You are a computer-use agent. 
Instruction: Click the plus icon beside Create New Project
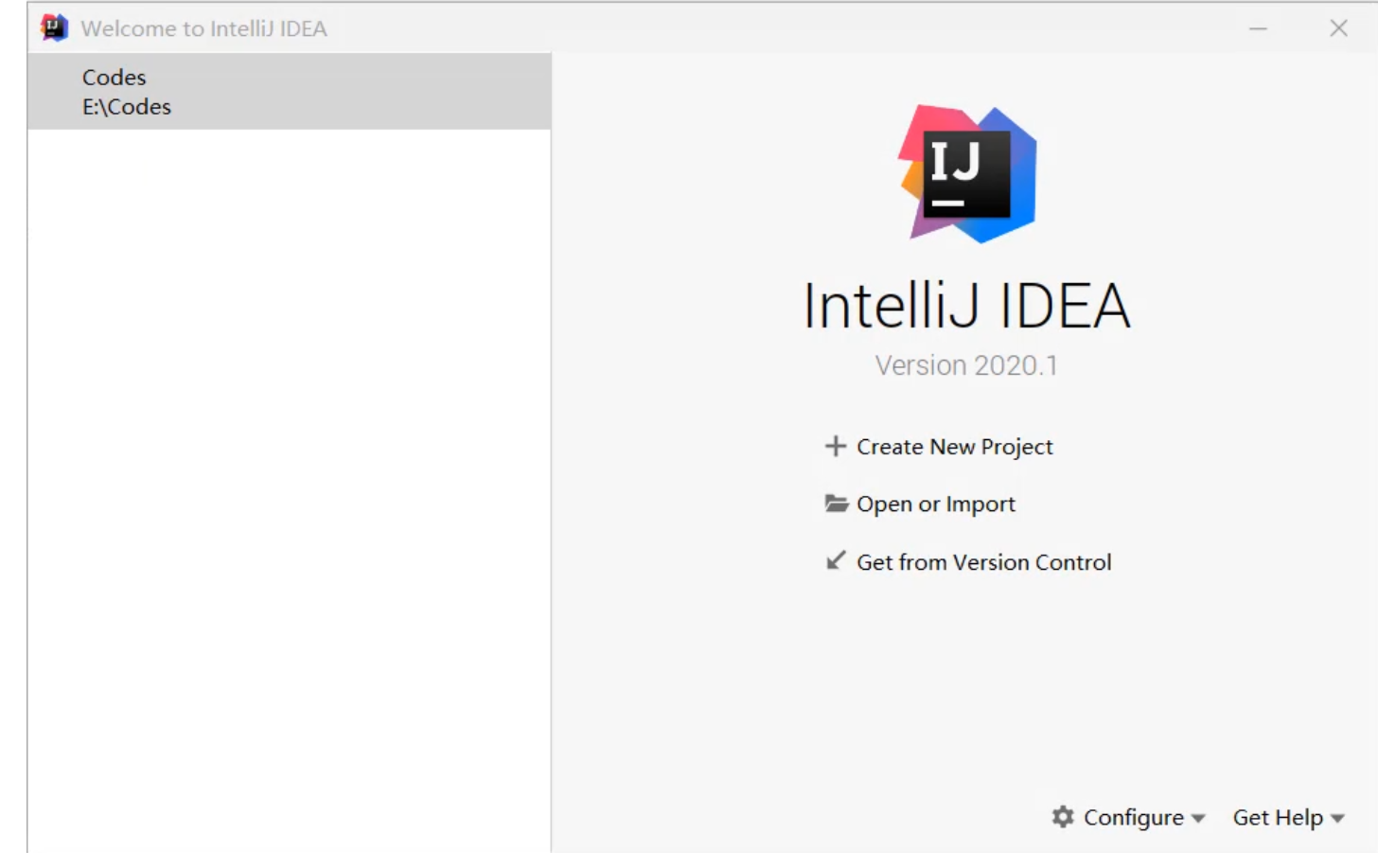click(x=835, y=446)
